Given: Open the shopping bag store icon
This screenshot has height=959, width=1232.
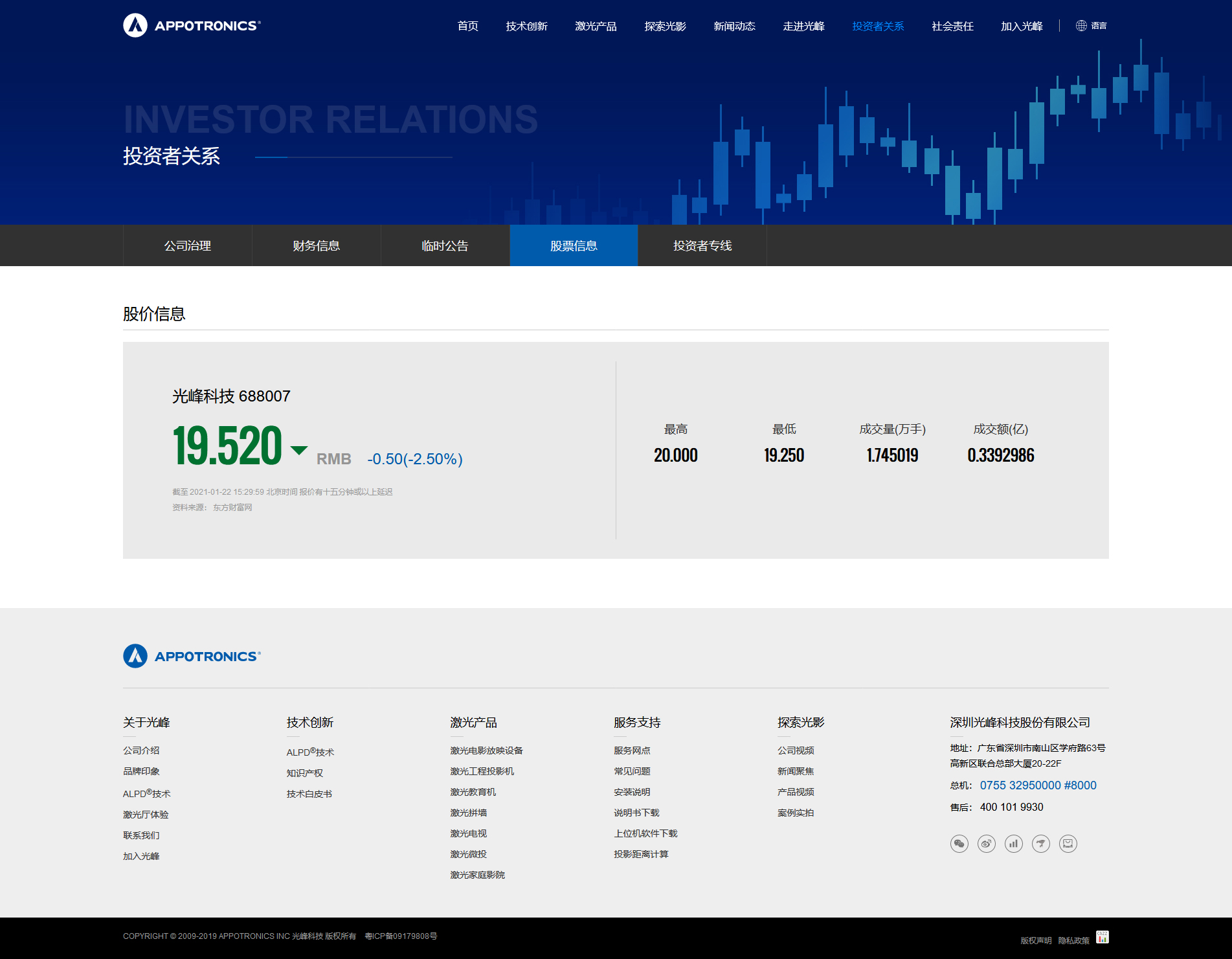Looking at the screenshot, I should (1068, 844).
